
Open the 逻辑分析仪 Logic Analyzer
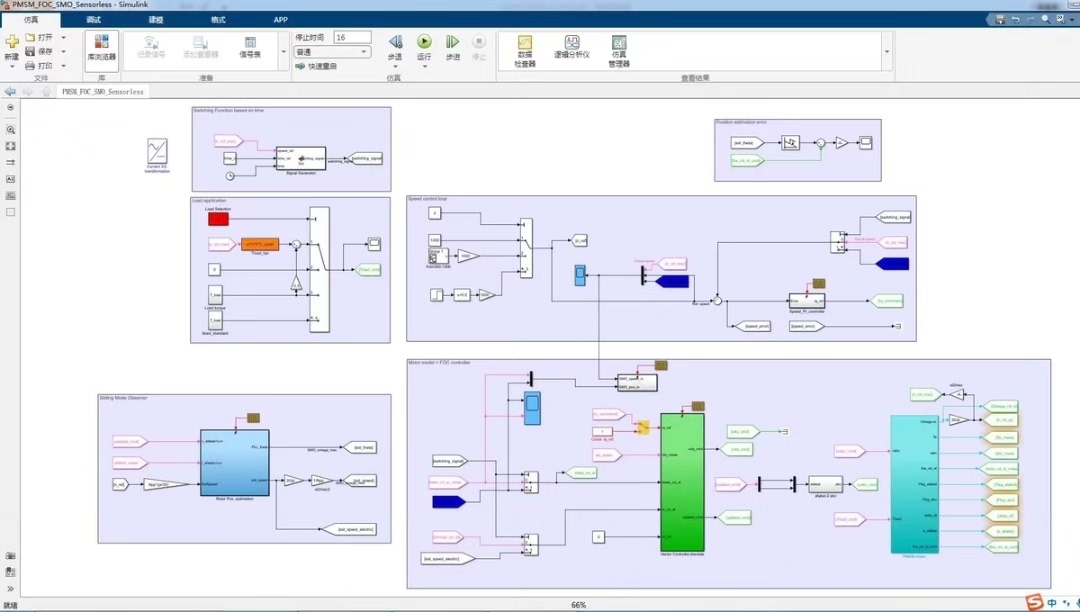(572, 48)
